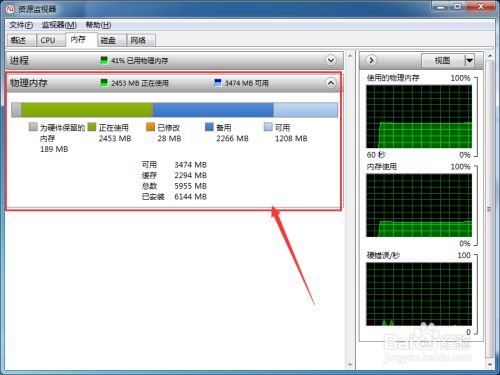Switch to the 磁盘 tab

coord(112,40)
